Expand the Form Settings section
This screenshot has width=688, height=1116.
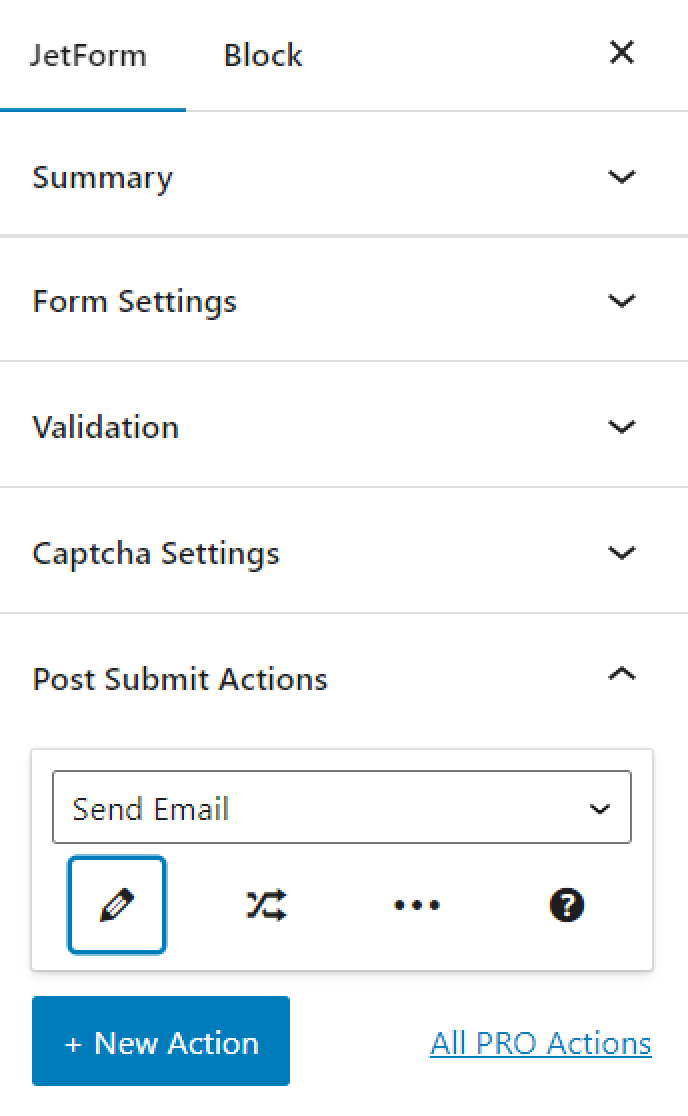622,301
